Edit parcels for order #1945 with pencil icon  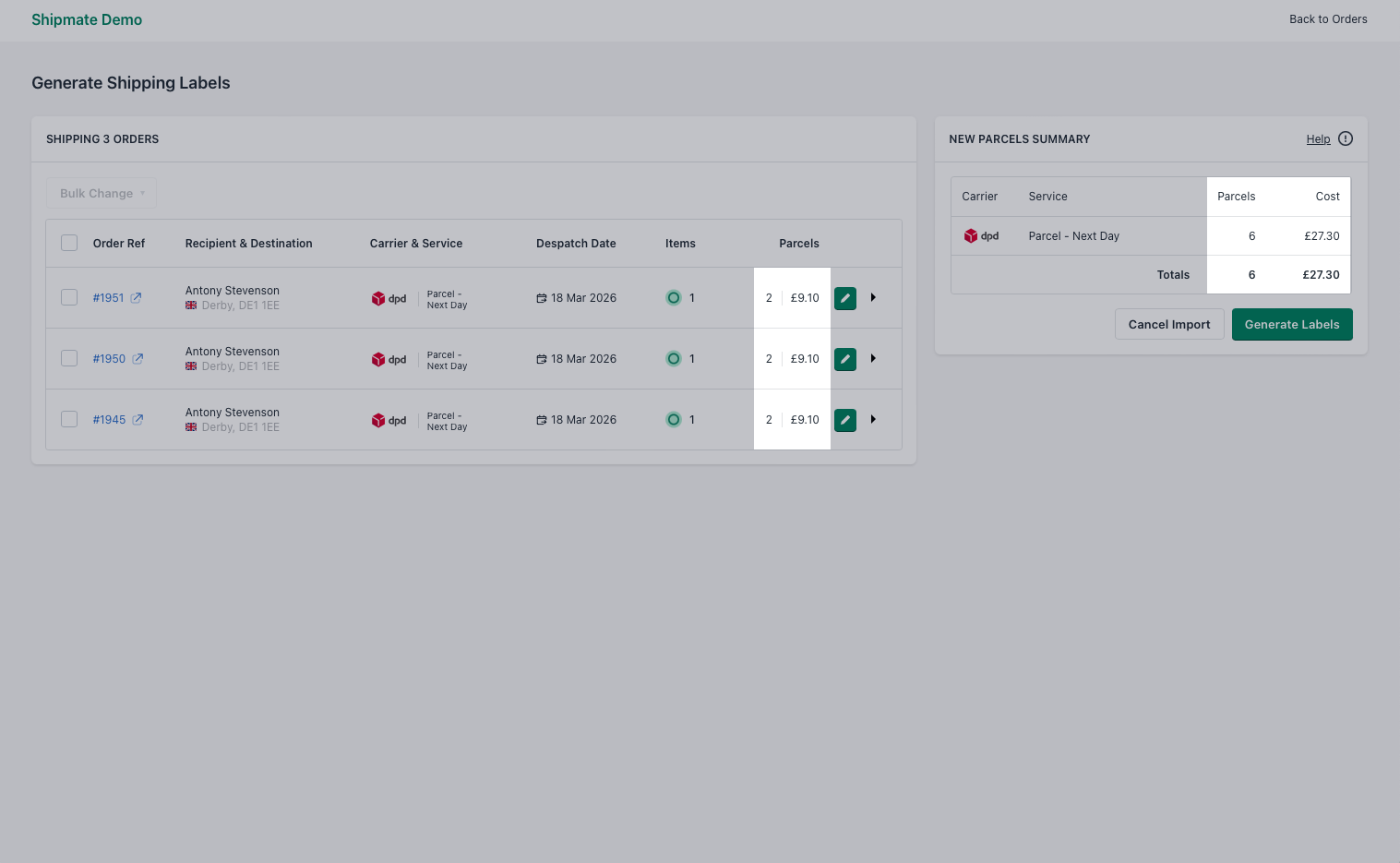coord(844,419)
